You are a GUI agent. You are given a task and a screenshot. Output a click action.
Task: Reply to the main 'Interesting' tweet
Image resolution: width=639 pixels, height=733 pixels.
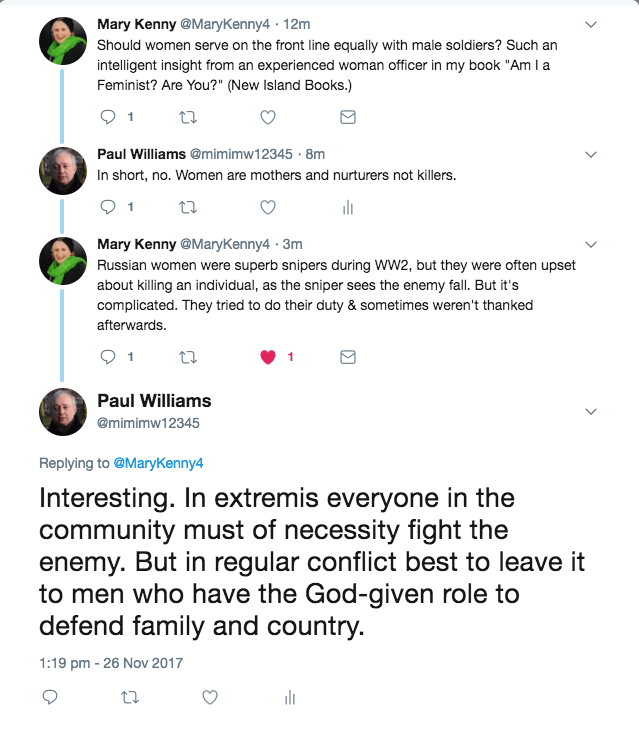(50, 697)
